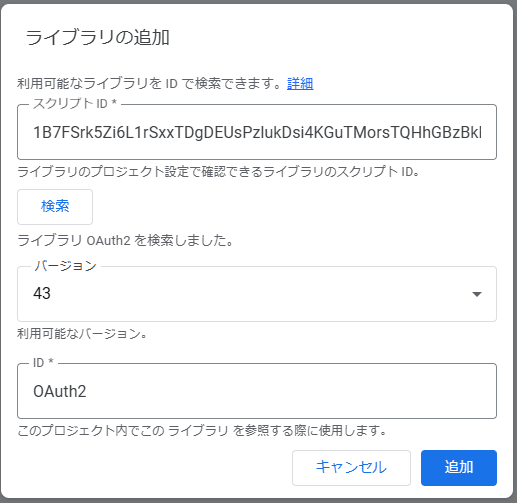The width and height of the screenshot is (517, 503).
Task: Open the 詳細 link
Action: click(300, 83)
